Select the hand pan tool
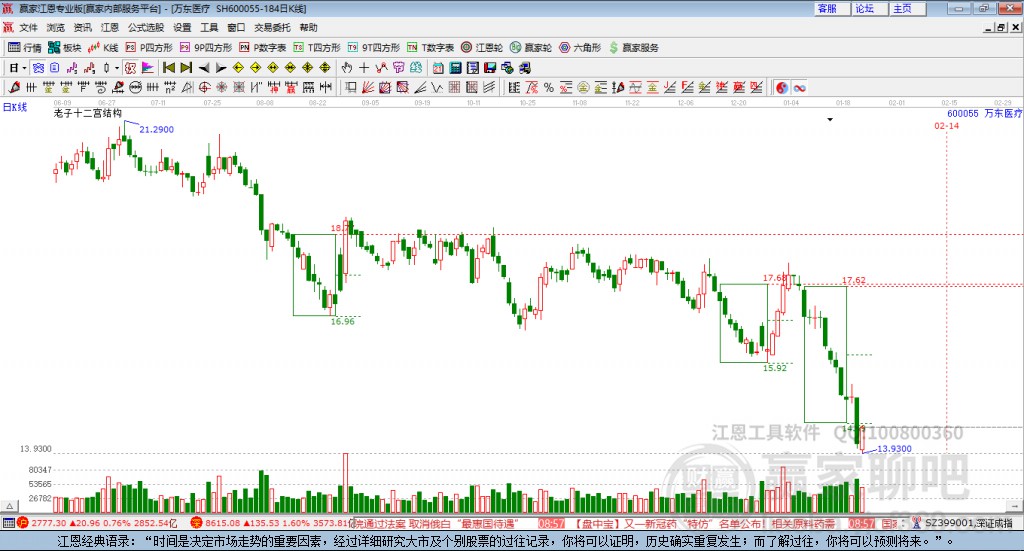Screen dimensions: 1024x551 [x=347, y=68]
